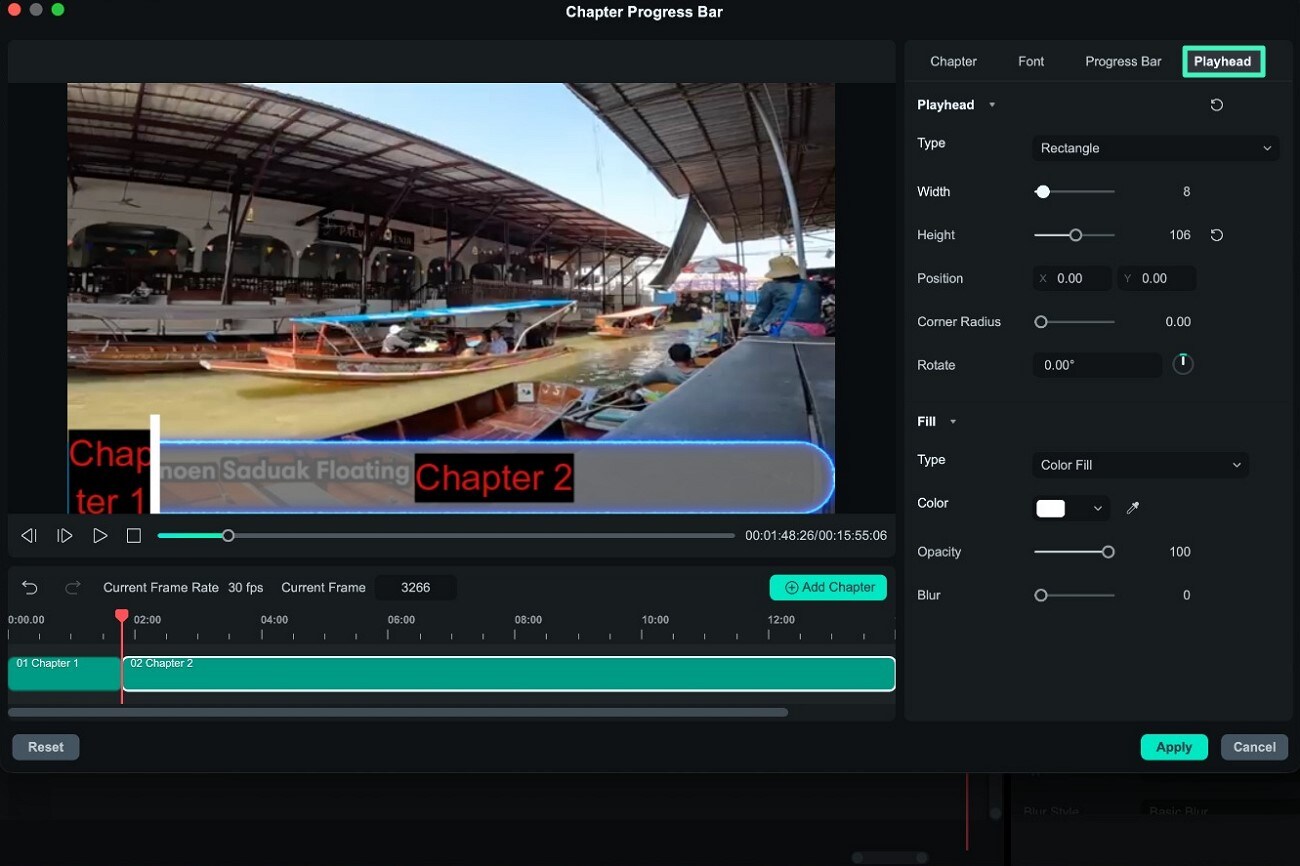This screenshot has width=1300, height=866.
Task: Pick a color with the eyedropper
Action: [x=1133, y=508]
